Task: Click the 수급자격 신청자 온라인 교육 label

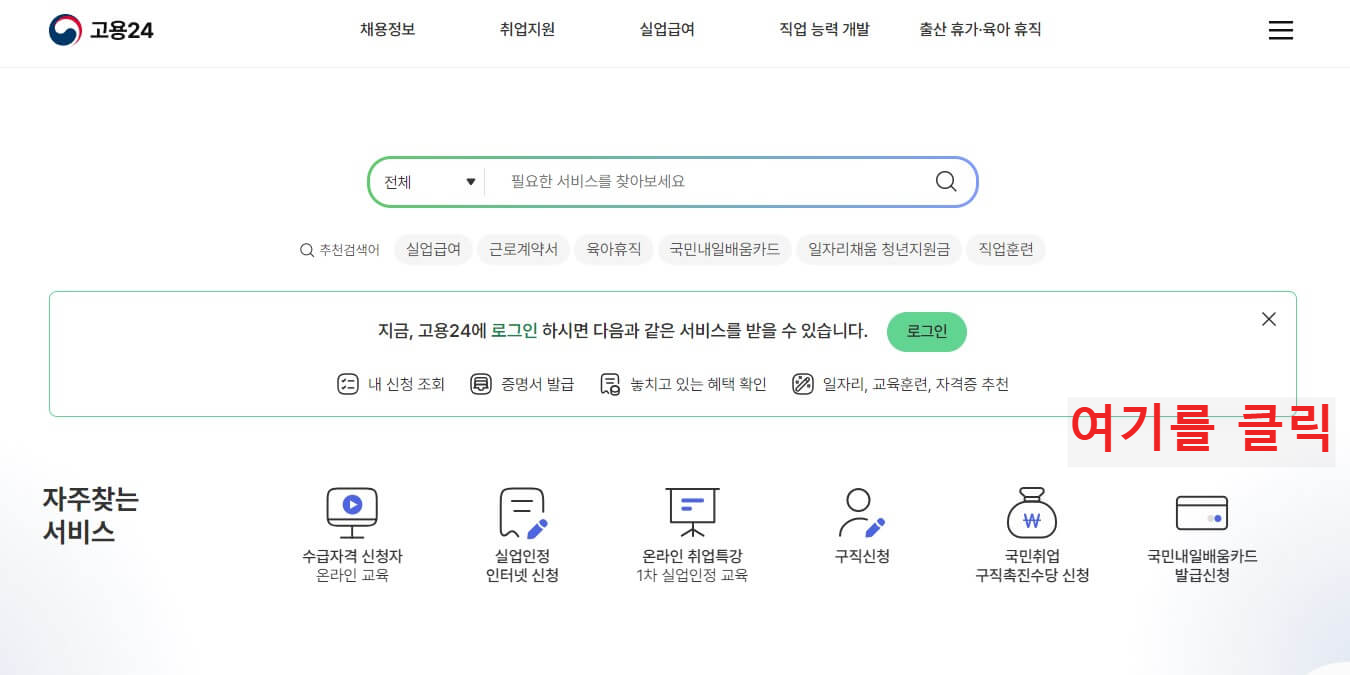Action: click(352, 565)
